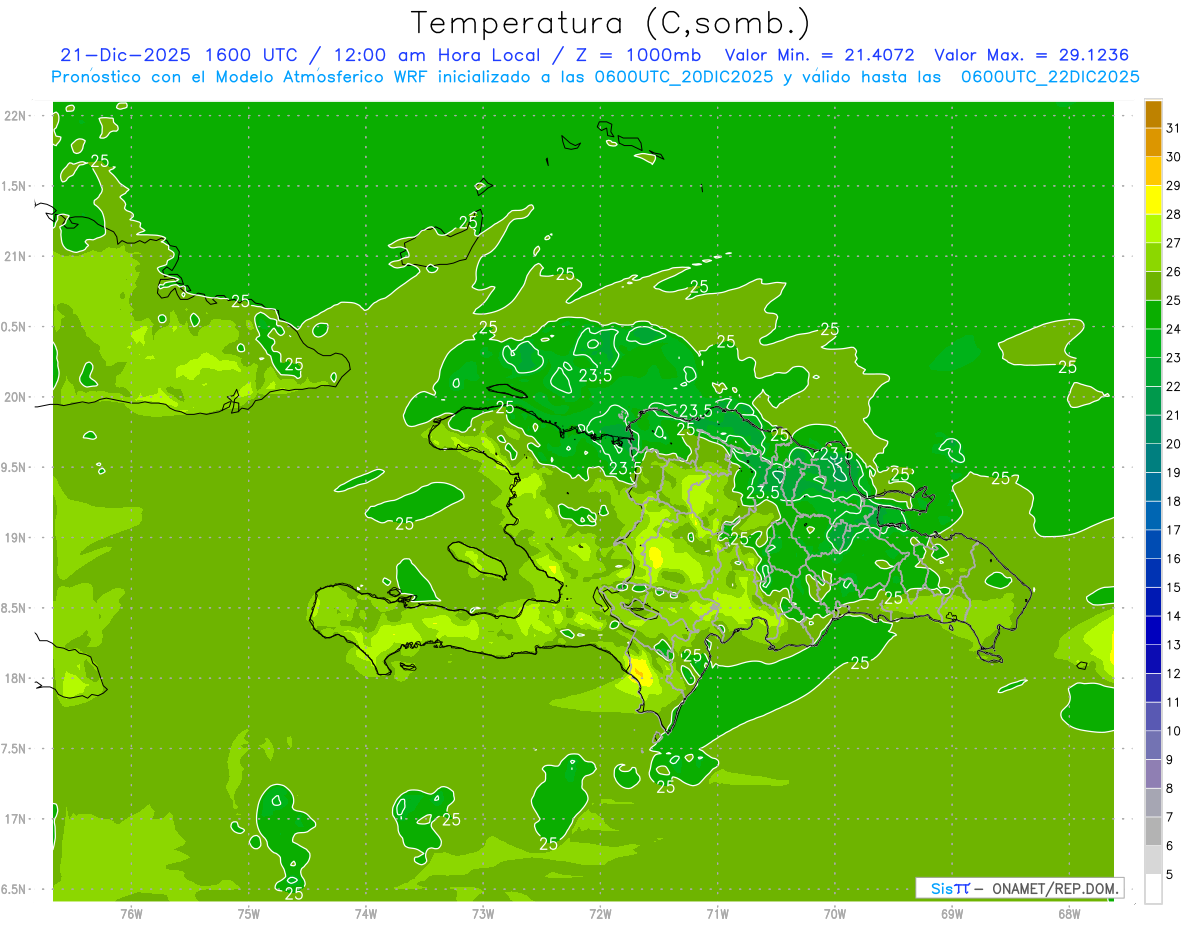Click the teal colorbar segment between 19 and 20

(x=1153, y=458)
